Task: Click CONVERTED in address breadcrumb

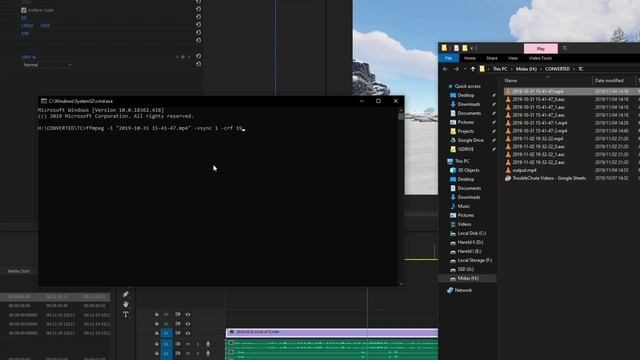Action: tap(557, 69)
